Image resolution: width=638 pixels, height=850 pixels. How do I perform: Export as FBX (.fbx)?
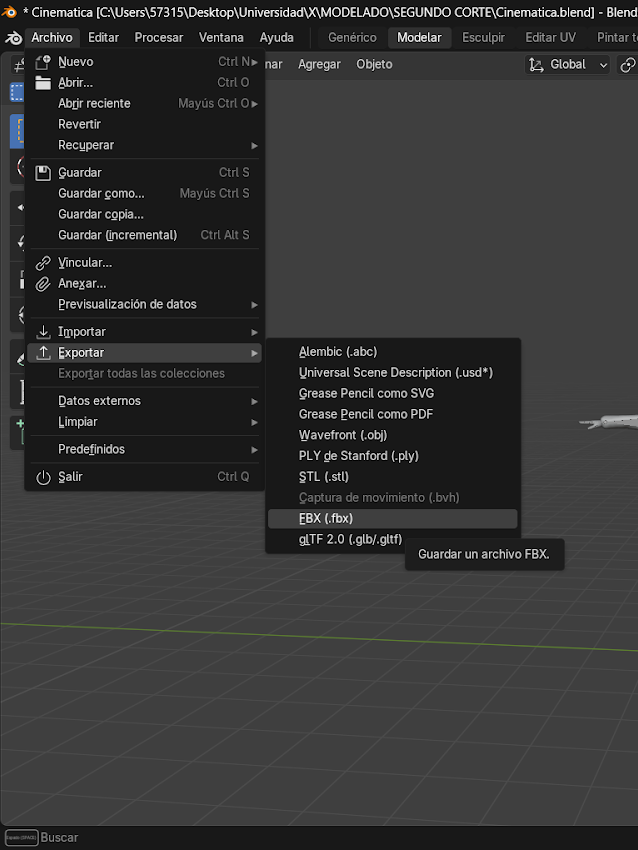point(392,519)
